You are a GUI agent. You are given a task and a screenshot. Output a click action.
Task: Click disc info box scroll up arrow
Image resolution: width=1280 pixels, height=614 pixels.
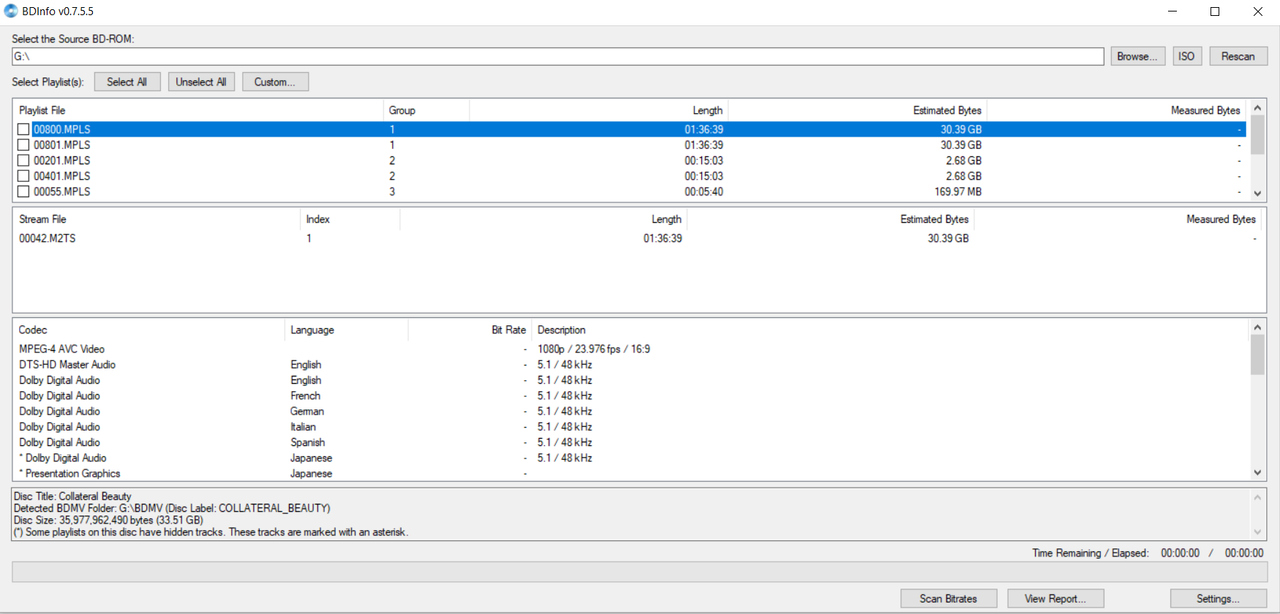(1258, 495)
